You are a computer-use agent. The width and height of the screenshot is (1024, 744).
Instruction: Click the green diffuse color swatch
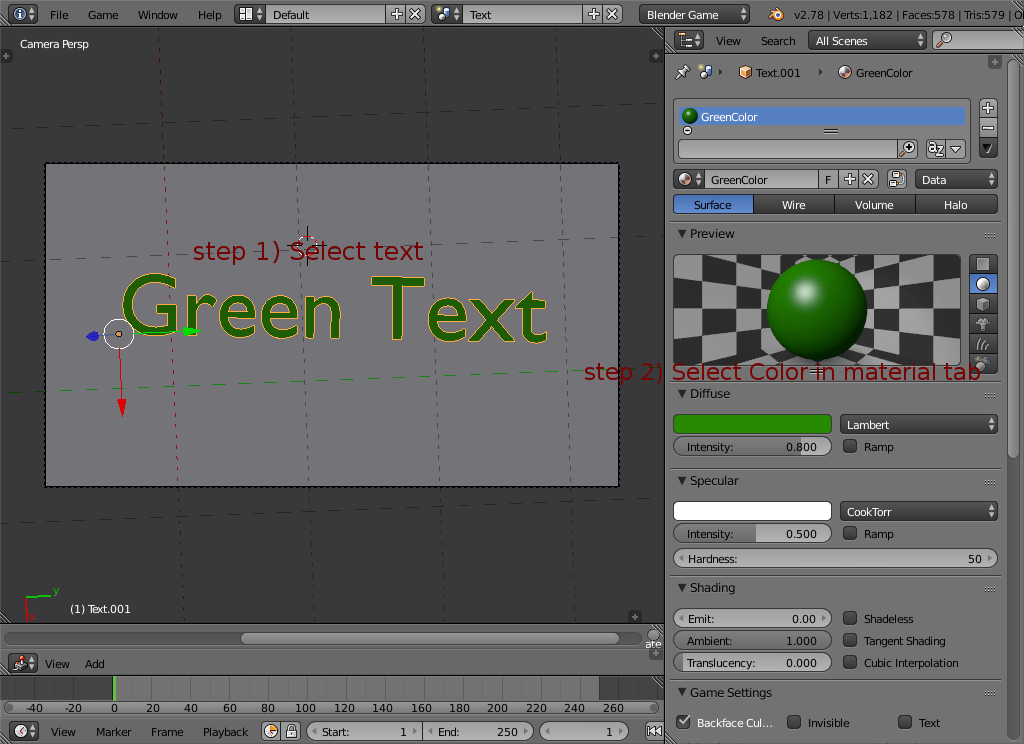(x=752, y=424)
